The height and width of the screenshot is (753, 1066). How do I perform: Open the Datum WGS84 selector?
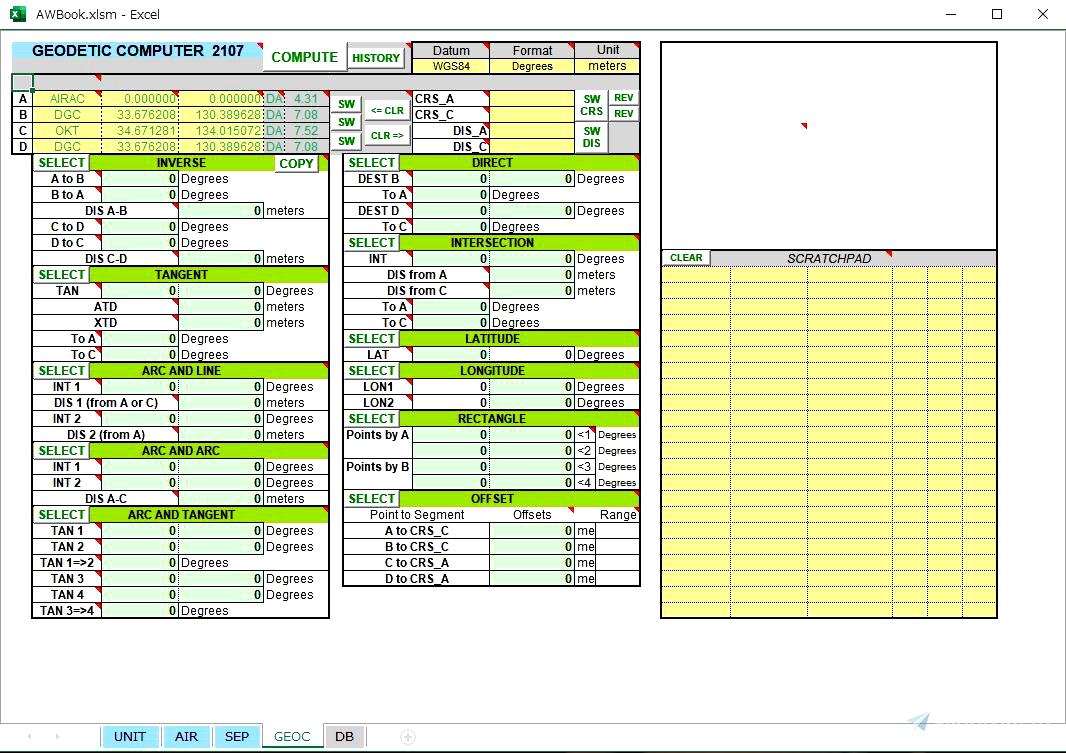[451, 64]
